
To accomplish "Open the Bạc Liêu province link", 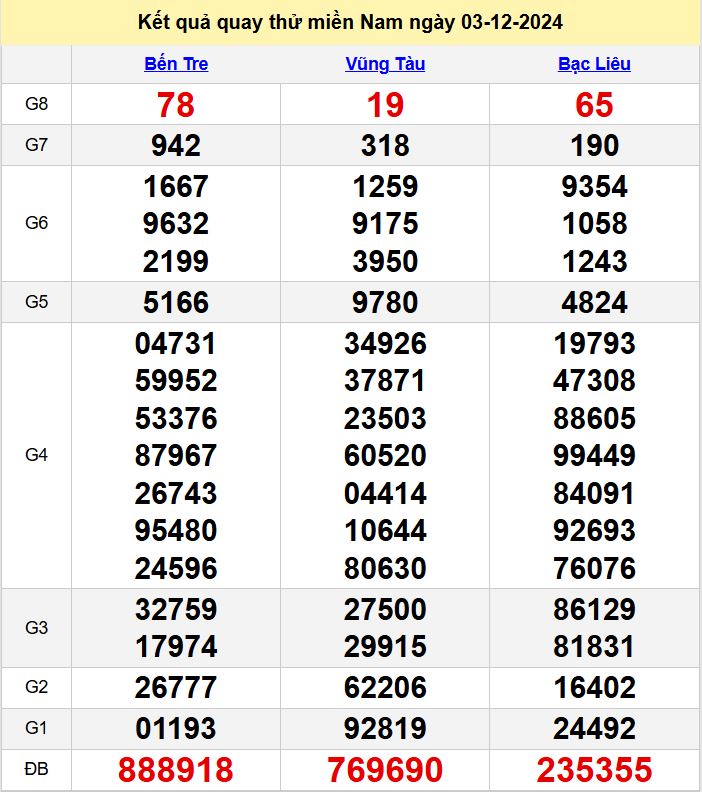I will 594,64.
